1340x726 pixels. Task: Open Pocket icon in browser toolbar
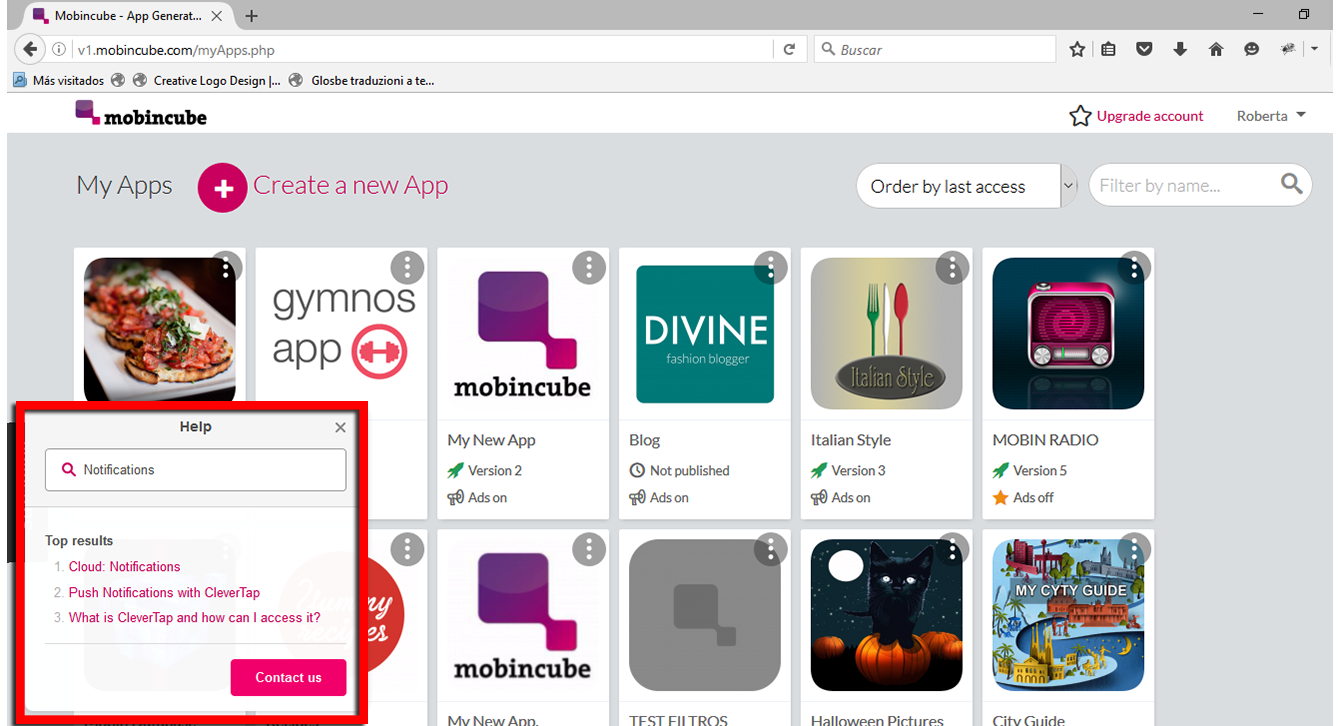click(1145, 49)
